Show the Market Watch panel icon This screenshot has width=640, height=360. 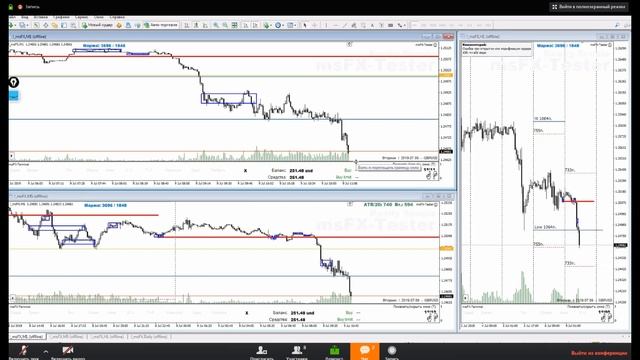(x=36, y=25)
